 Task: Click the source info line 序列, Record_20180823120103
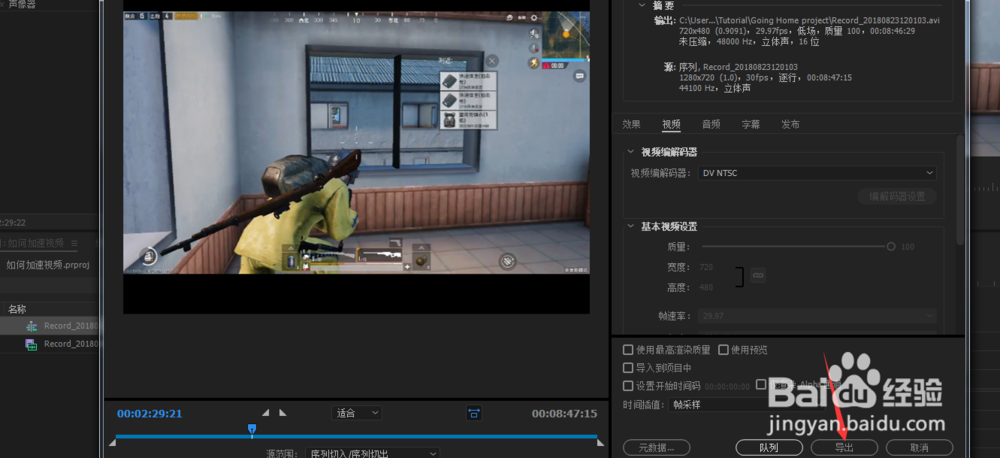tap(739, 67)
